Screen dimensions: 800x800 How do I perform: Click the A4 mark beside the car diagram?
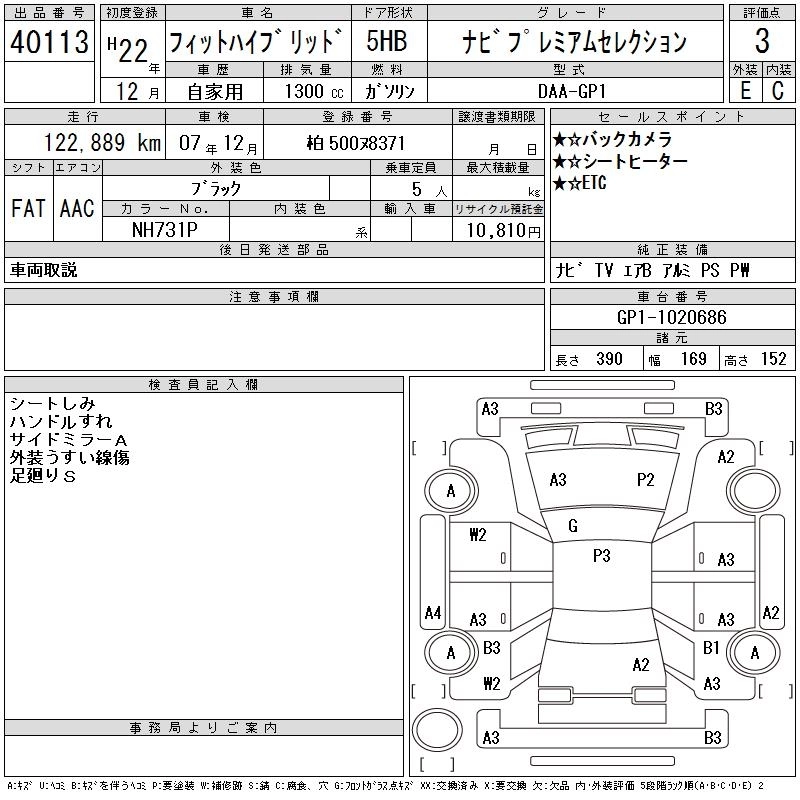point(433,613)
